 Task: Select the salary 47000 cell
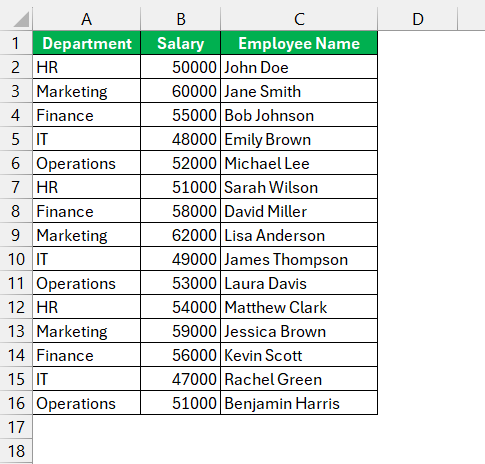click(x=181, y=379)
